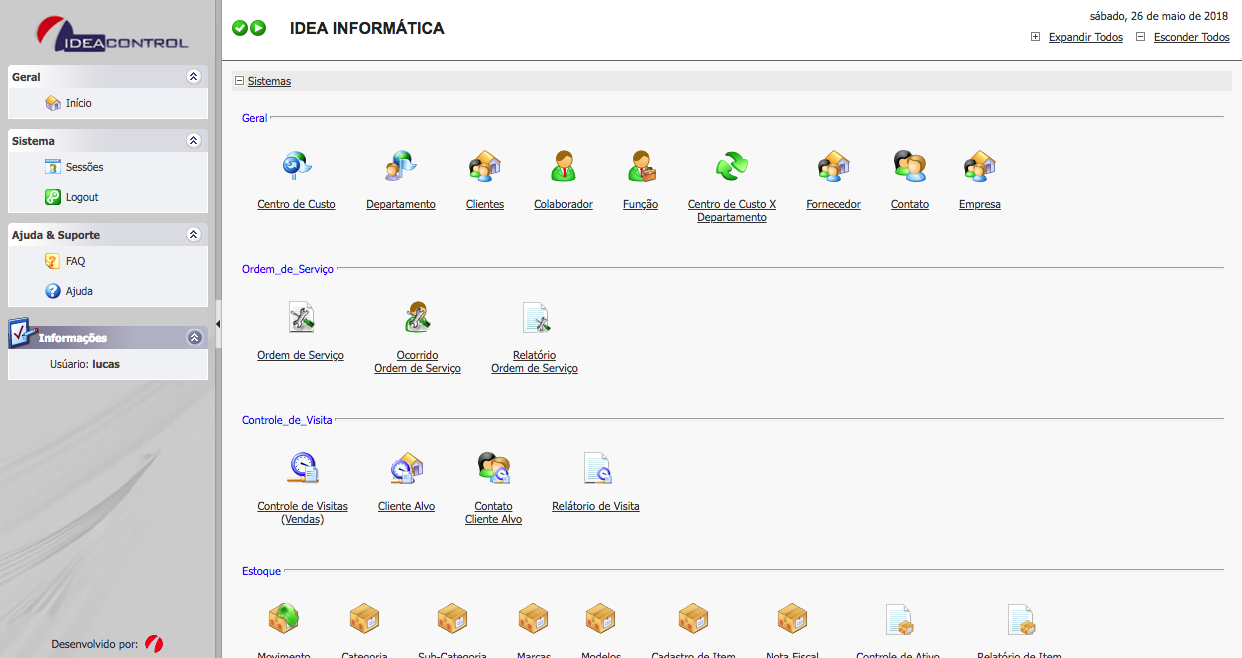Click the green checkmark icon beside the title
Viewport: 1242px width, 658px height.
pos(240,28)
